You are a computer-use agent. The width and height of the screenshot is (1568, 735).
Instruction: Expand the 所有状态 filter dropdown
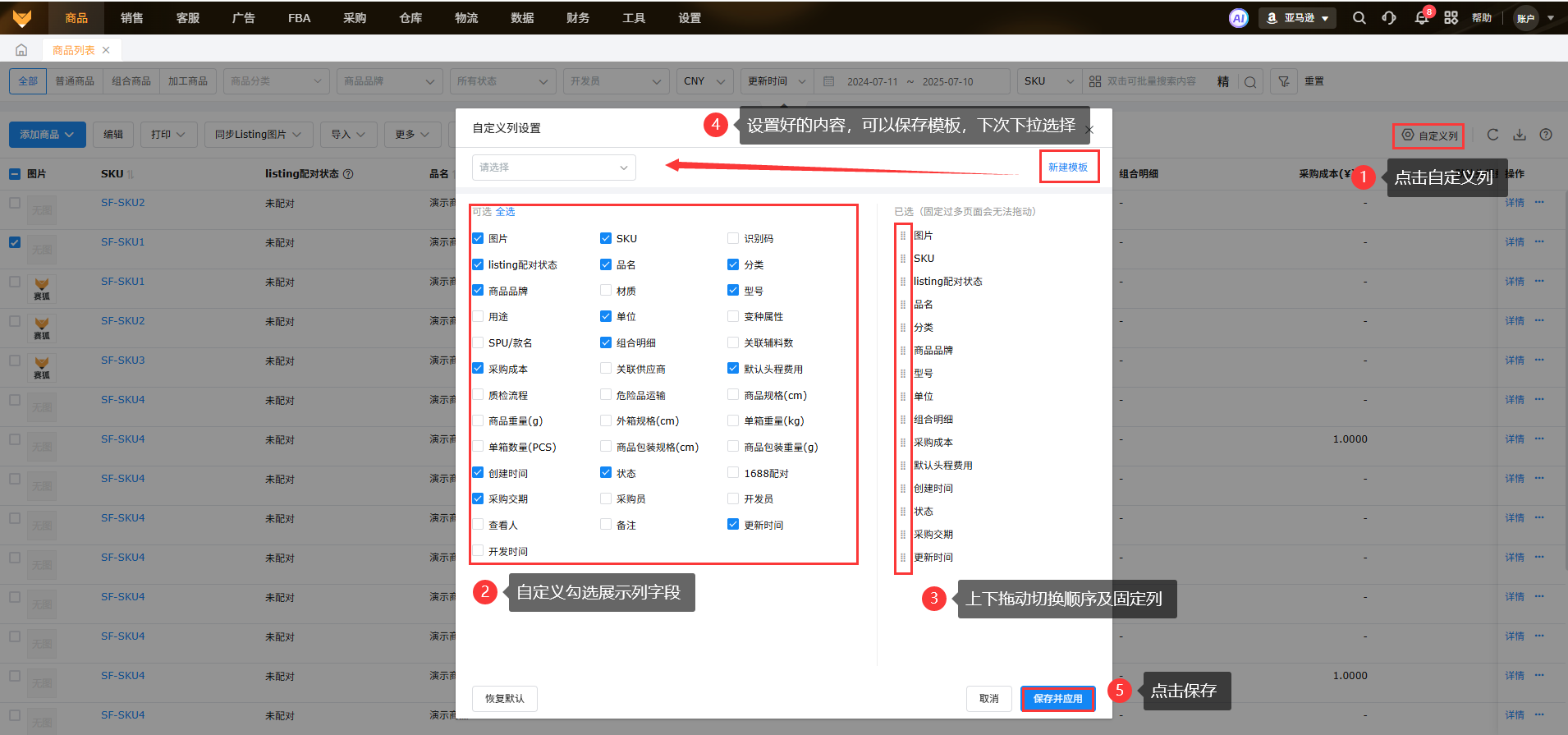(x=502, y=81)
